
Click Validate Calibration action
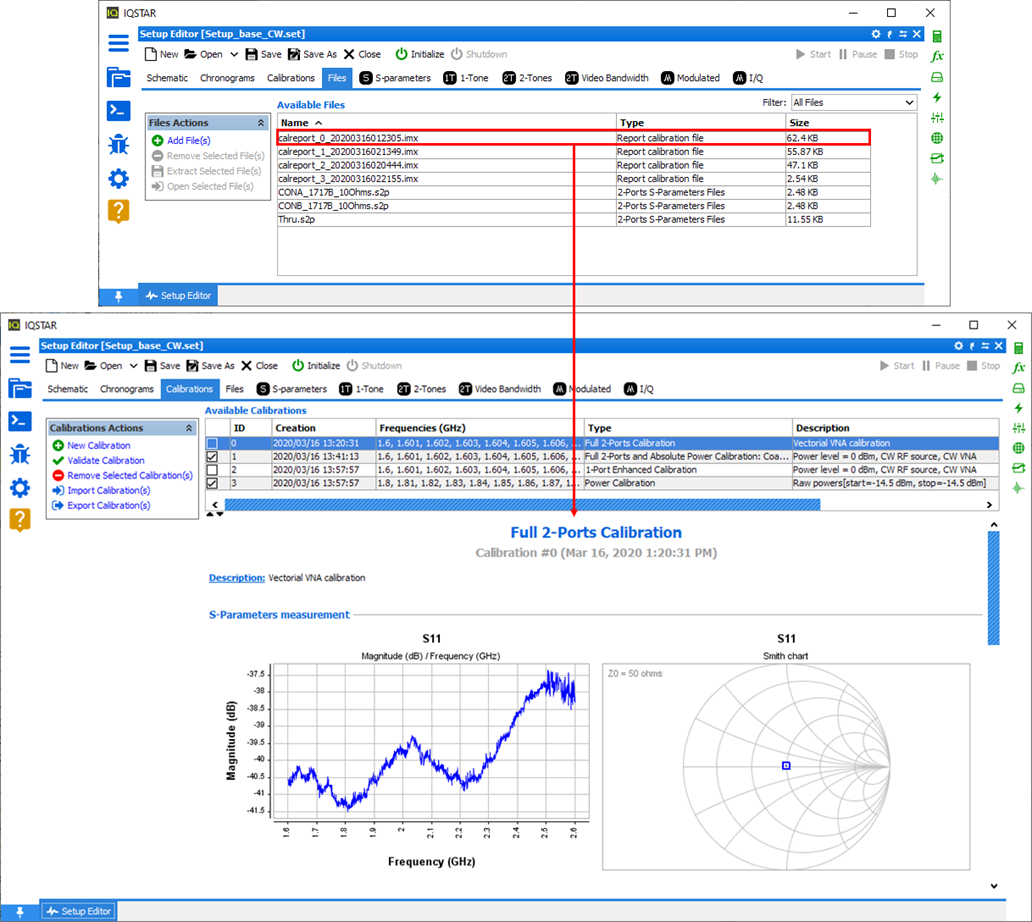(99, 461)
